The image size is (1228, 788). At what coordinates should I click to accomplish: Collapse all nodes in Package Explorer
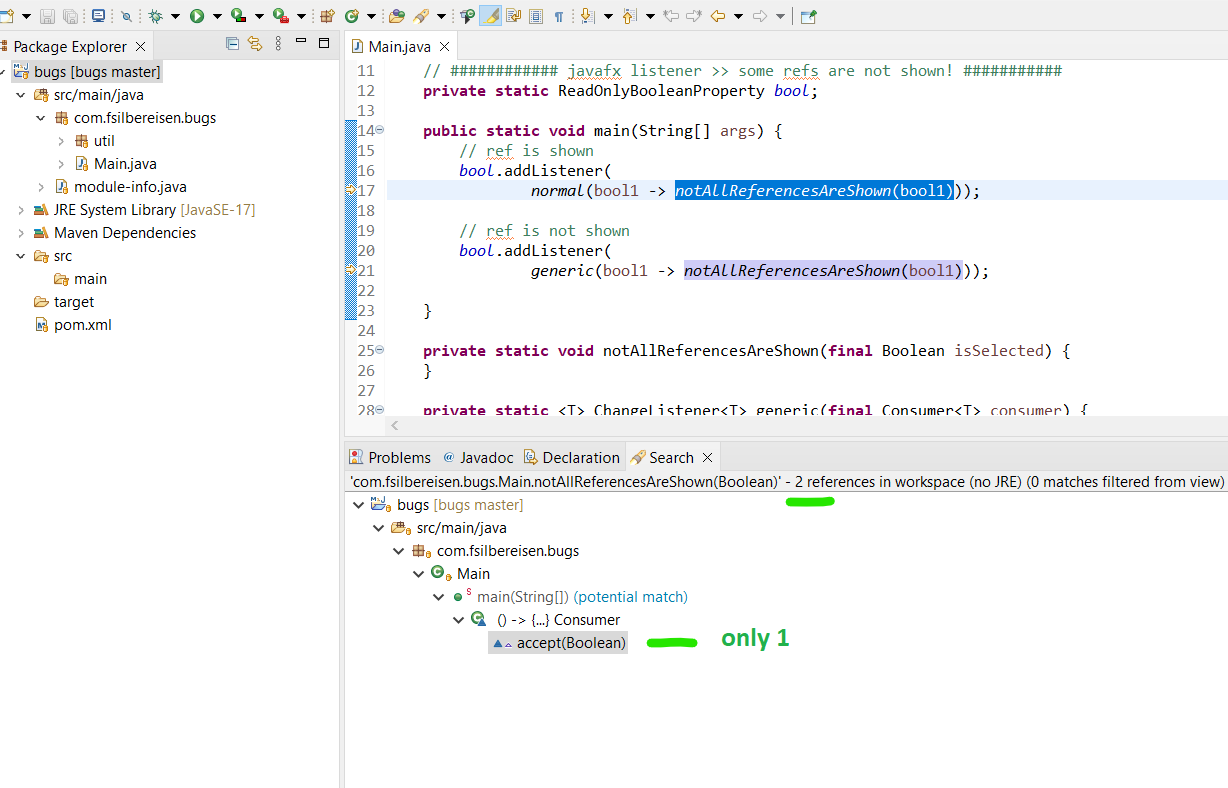(232, 45)
